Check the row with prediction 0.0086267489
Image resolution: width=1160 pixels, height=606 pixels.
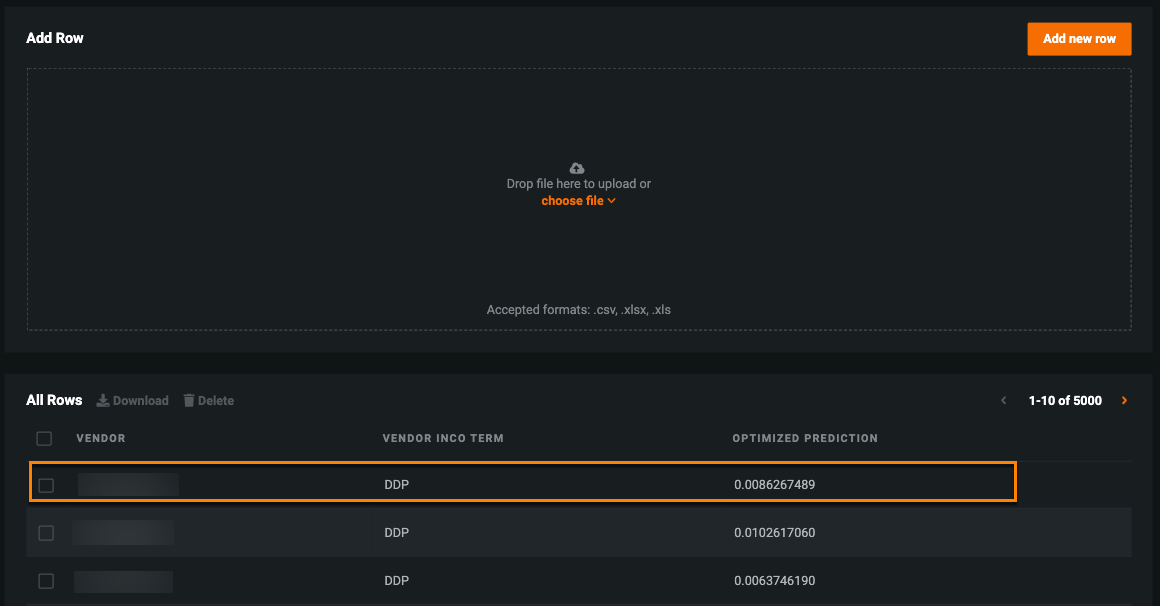click(x=46, y=486)
